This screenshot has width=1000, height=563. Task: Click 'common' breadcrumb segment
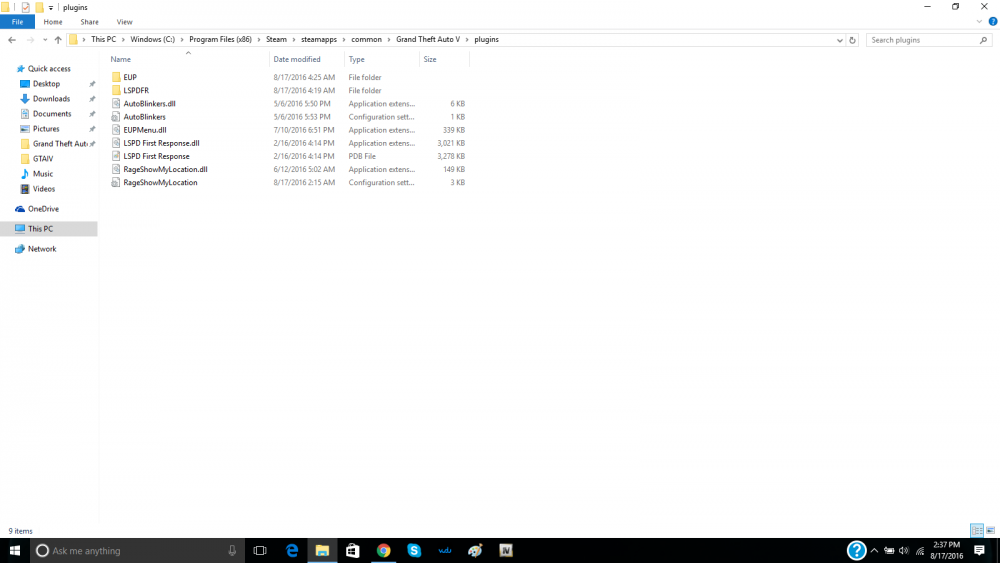tap(366, 40)
